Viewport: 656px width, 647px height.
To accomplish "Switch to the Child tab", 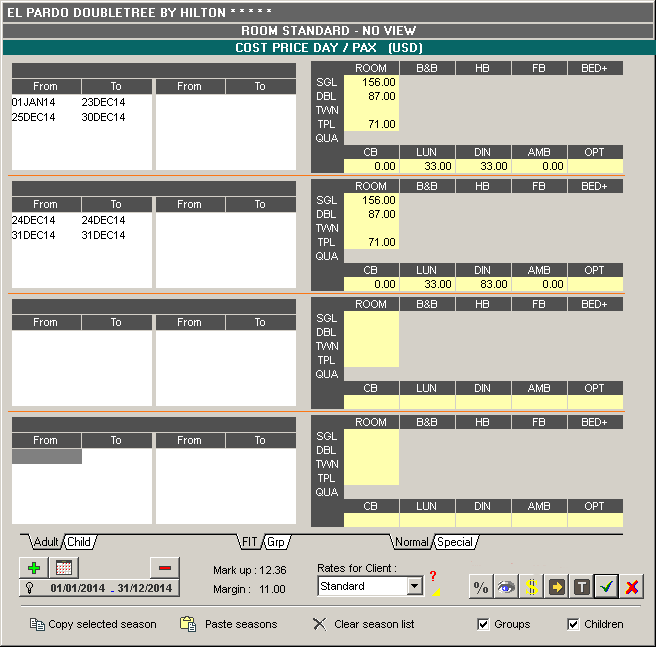I will coord(79,542).
